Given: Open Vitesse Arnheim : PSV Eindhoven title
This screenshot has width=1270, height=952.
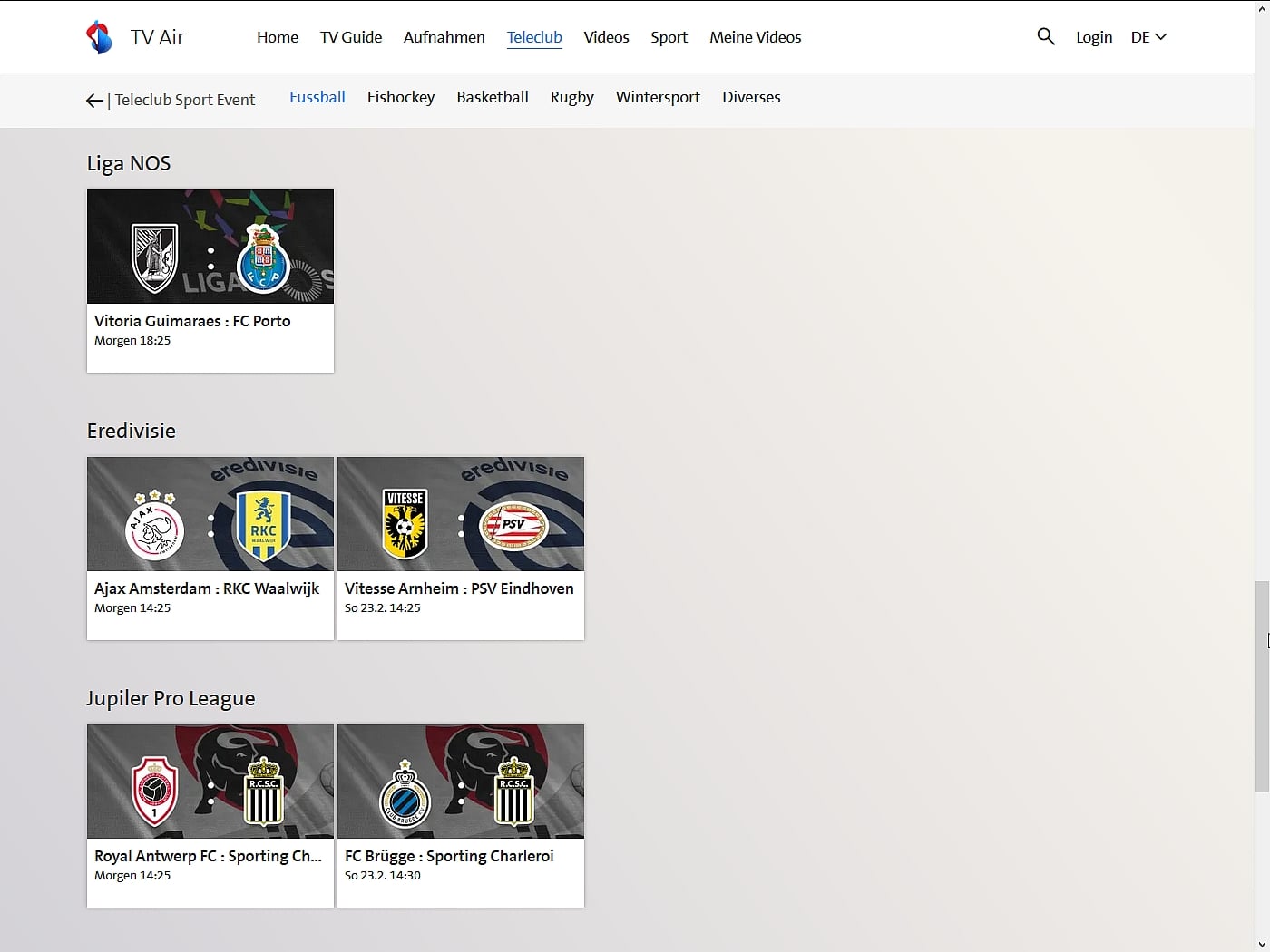Looking at the screenshot, I should pos(459,588).
